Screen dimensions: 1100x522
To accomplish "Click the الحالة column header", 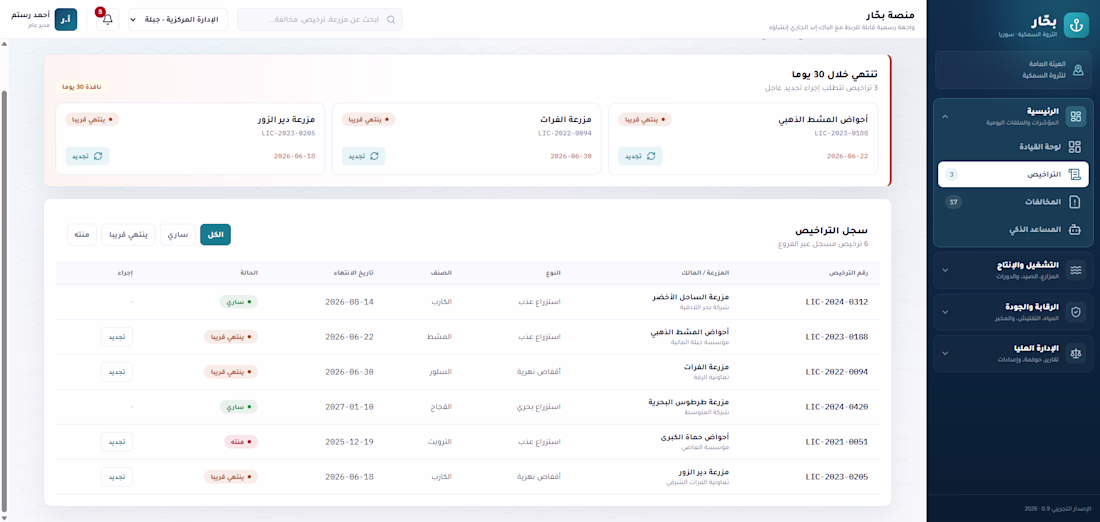I will pos(250,273).
